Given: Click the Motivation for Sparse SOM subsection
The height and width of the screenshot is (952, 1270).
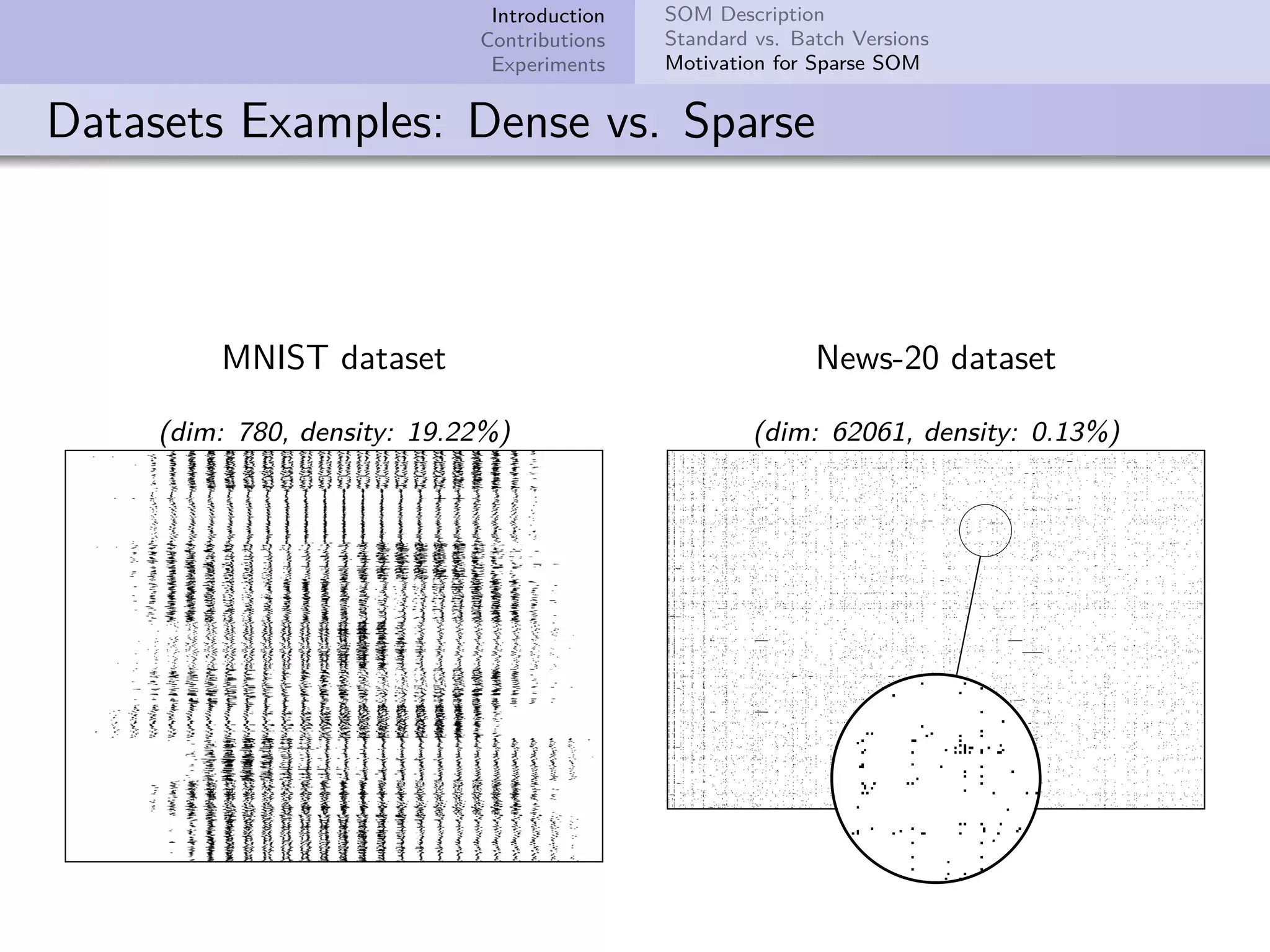Looking at the screenshot, I should tap(792, 63).
